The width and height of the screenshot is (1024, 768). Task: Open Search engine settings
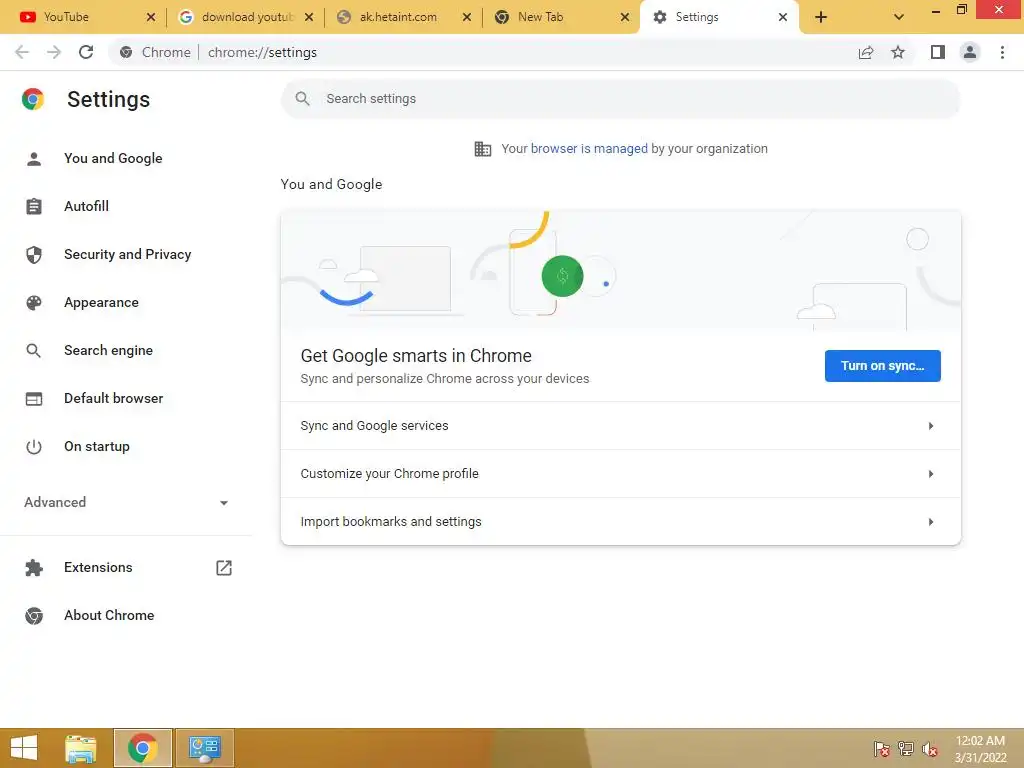pyautogui.click(x=108, y=351)
